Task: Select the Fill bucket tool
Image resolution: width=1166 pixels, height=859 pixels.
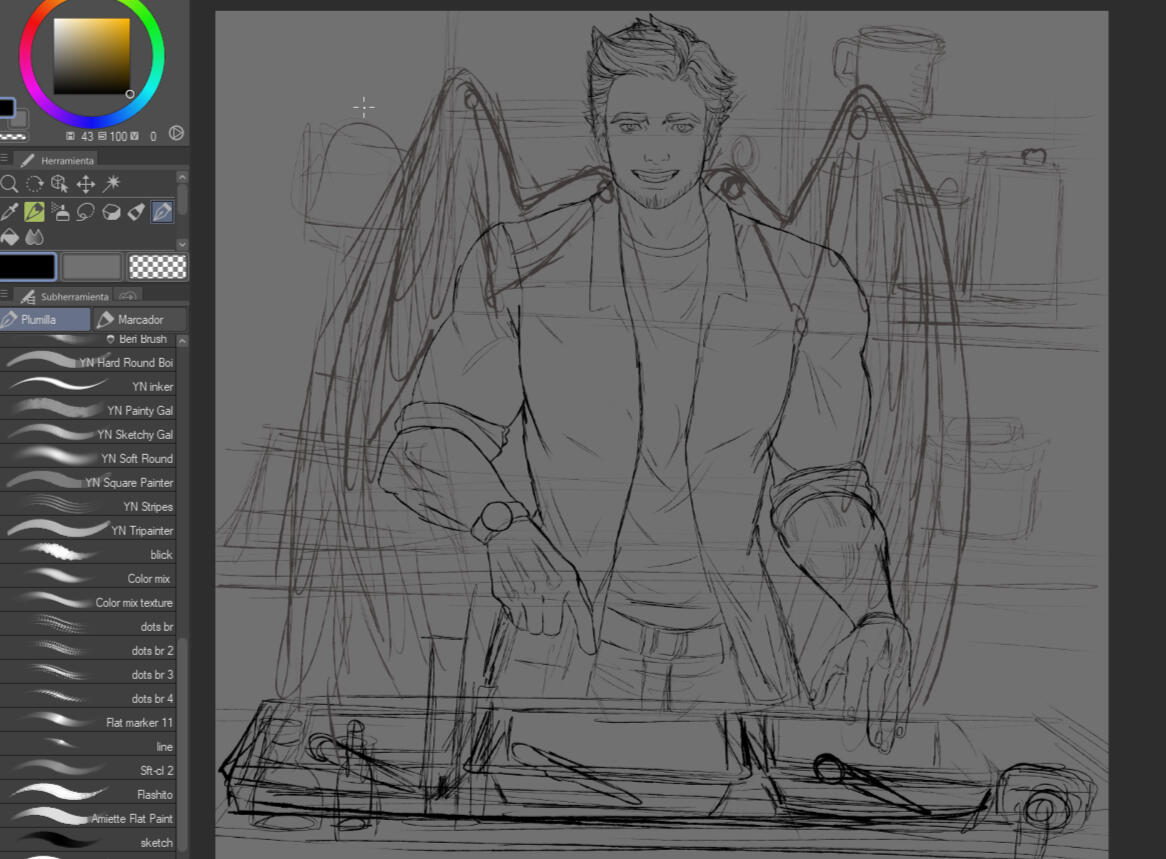Action: tap(9, 238)
